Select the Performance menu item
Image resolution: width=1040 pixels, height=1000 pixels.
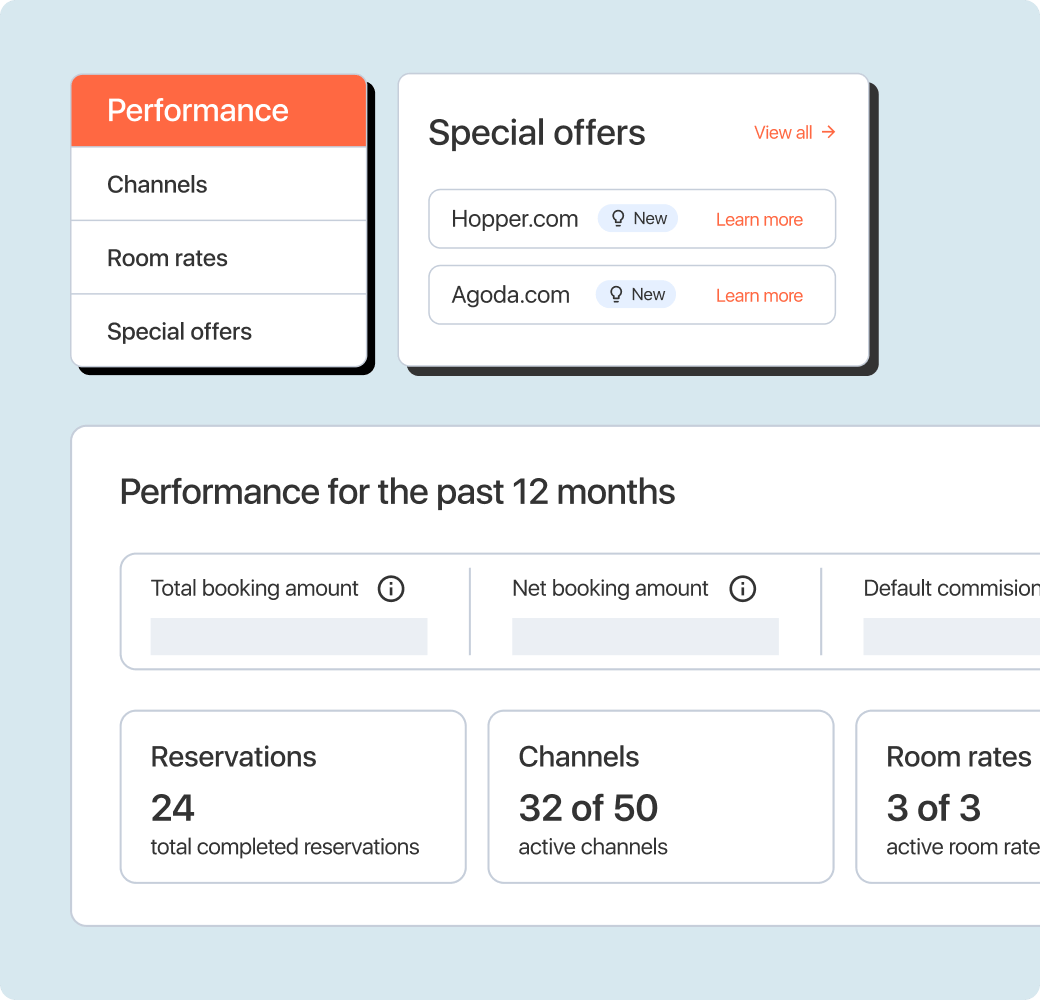(219, 111)
